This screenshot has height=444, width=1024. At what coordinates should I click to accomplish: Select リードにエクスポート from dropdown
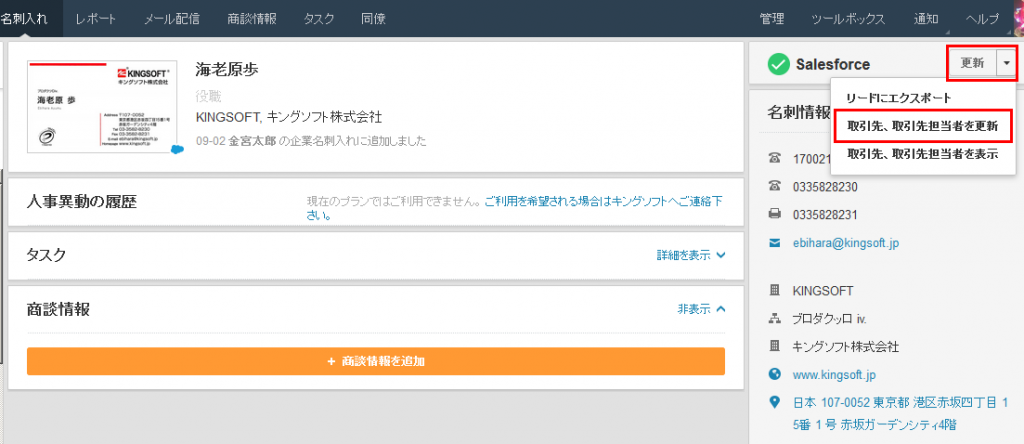[x=898, y=98]
